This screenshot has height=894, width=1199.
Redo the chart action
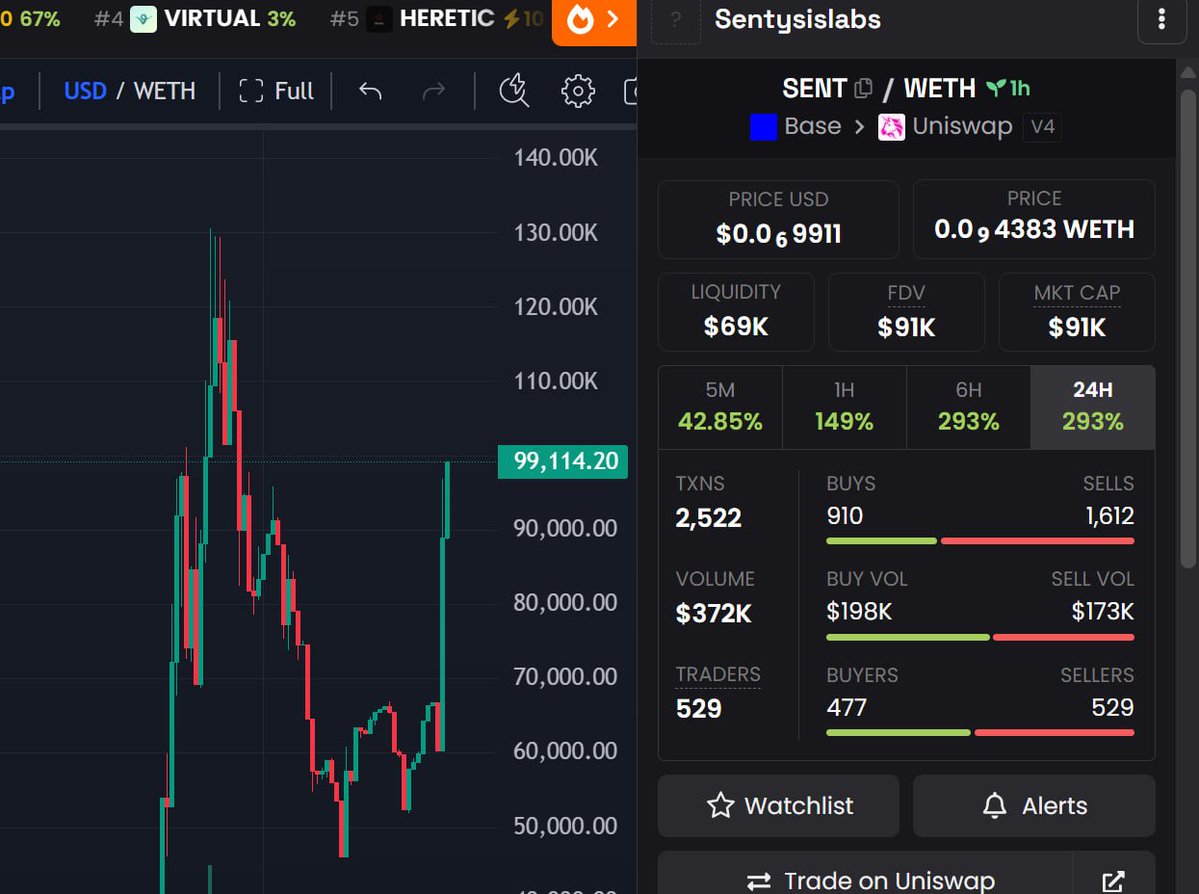434,91
